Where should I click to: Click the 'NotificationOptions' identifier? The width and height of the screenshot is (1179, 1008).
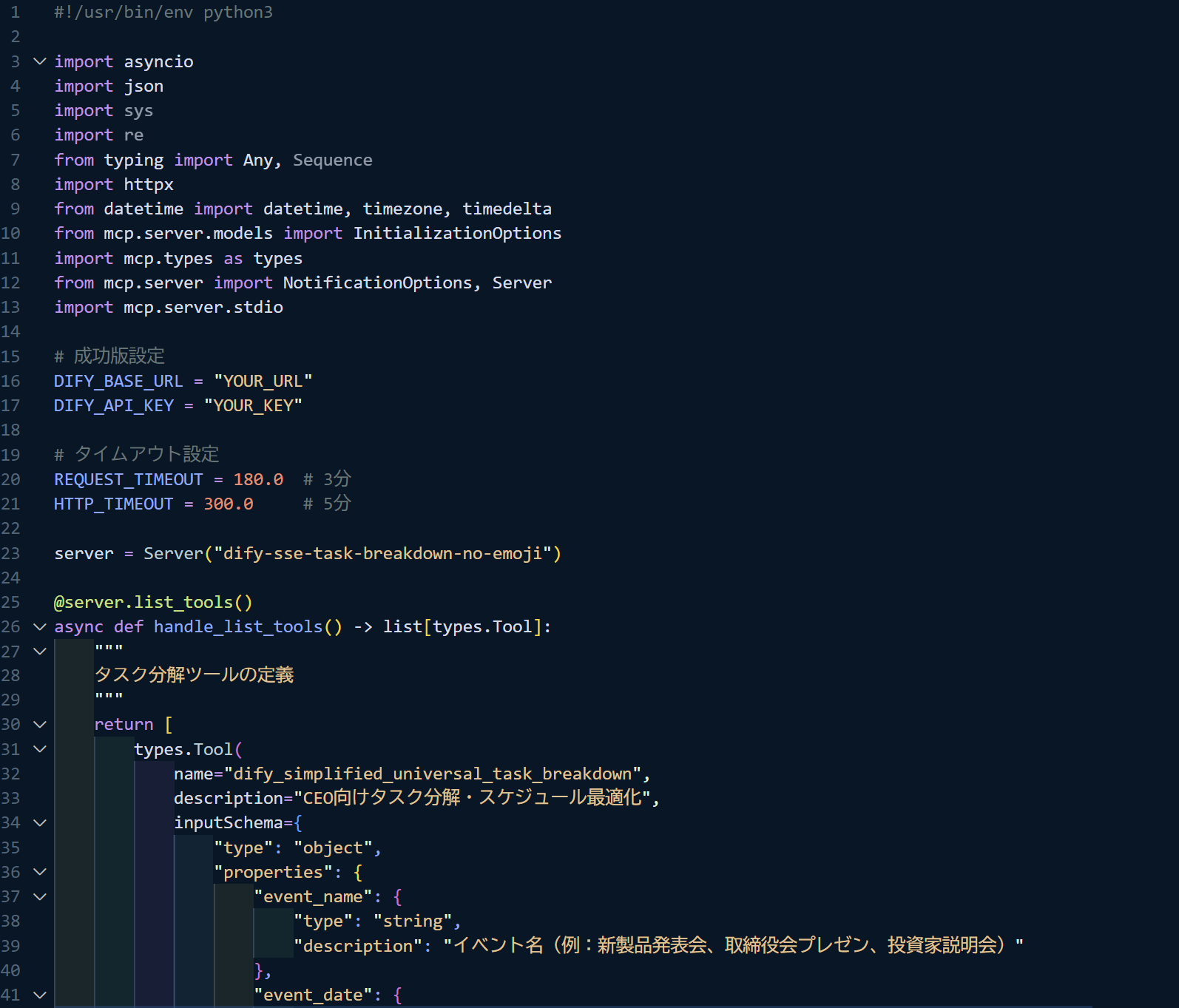(x=377, y=283)
